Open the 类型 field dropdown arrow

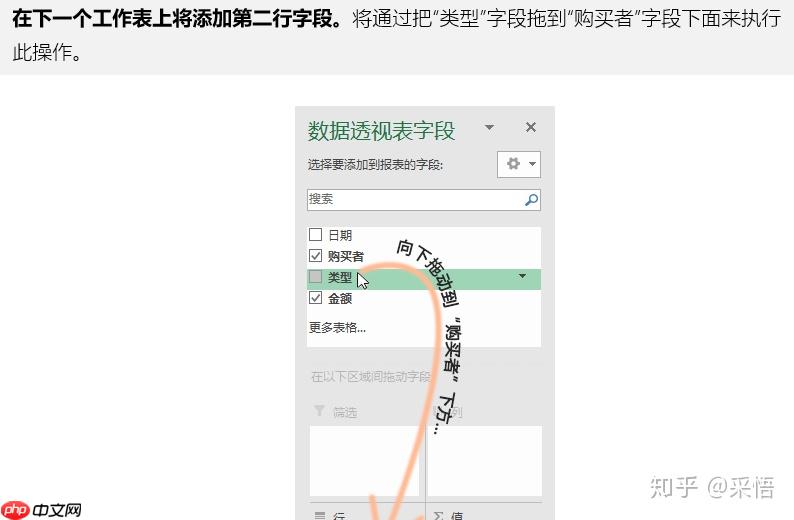pos(522,276)
